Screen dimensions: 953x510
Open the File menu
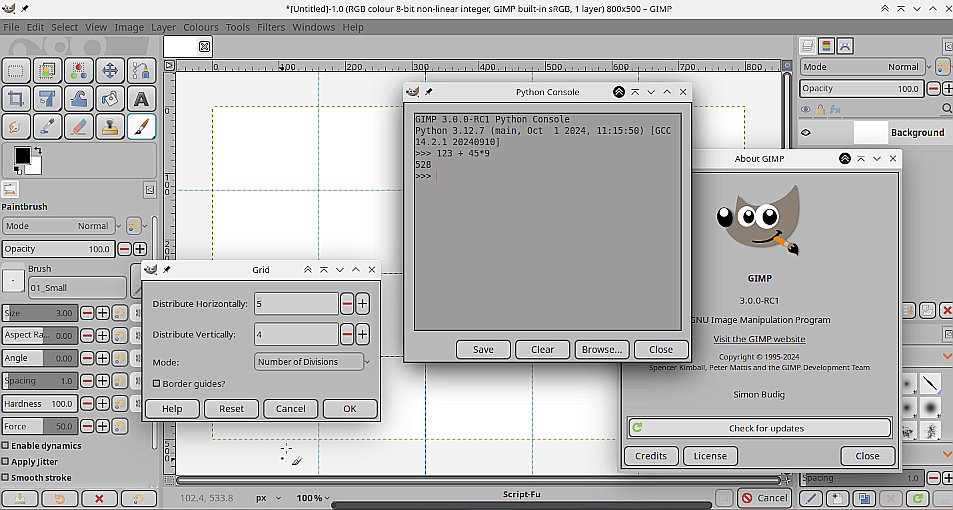click(x=12, y=27)
